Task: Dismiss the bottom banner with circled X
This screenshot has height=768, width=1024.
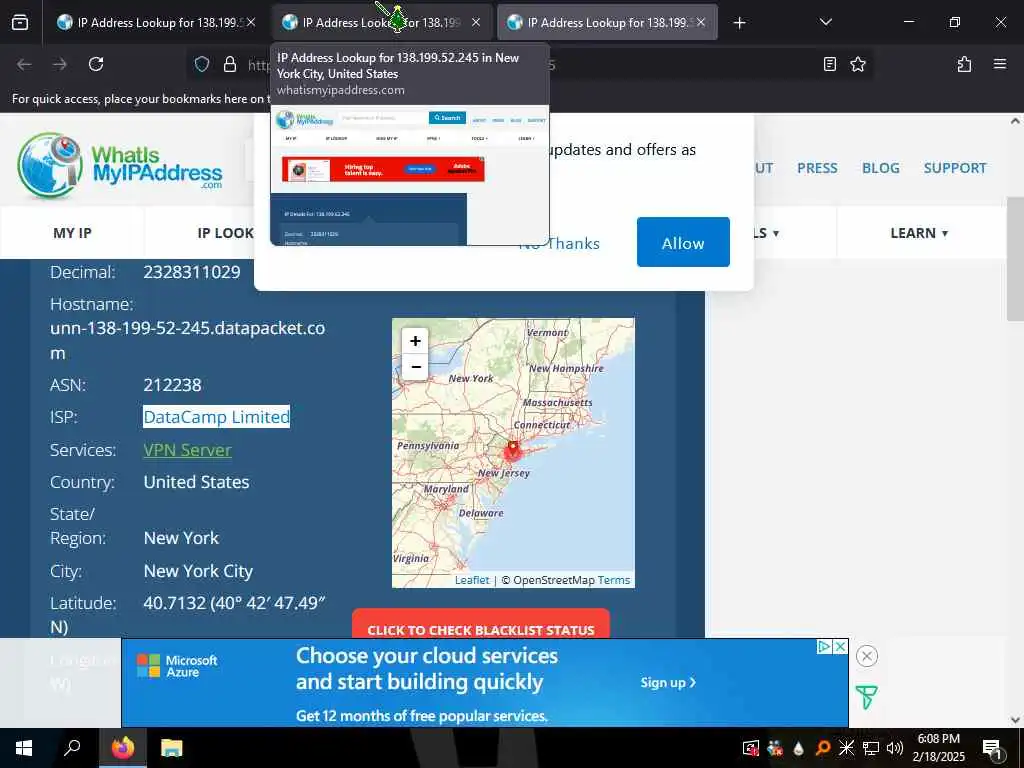Action: pos(867,656)
